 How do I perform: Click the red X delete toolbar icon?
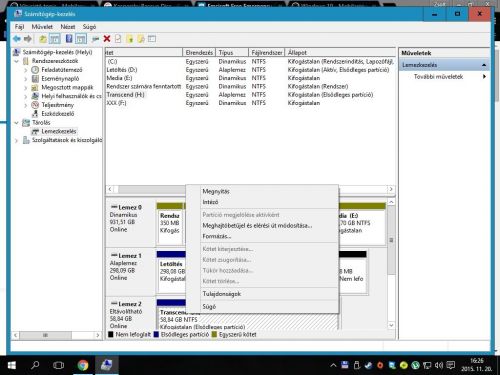point(107,39)
